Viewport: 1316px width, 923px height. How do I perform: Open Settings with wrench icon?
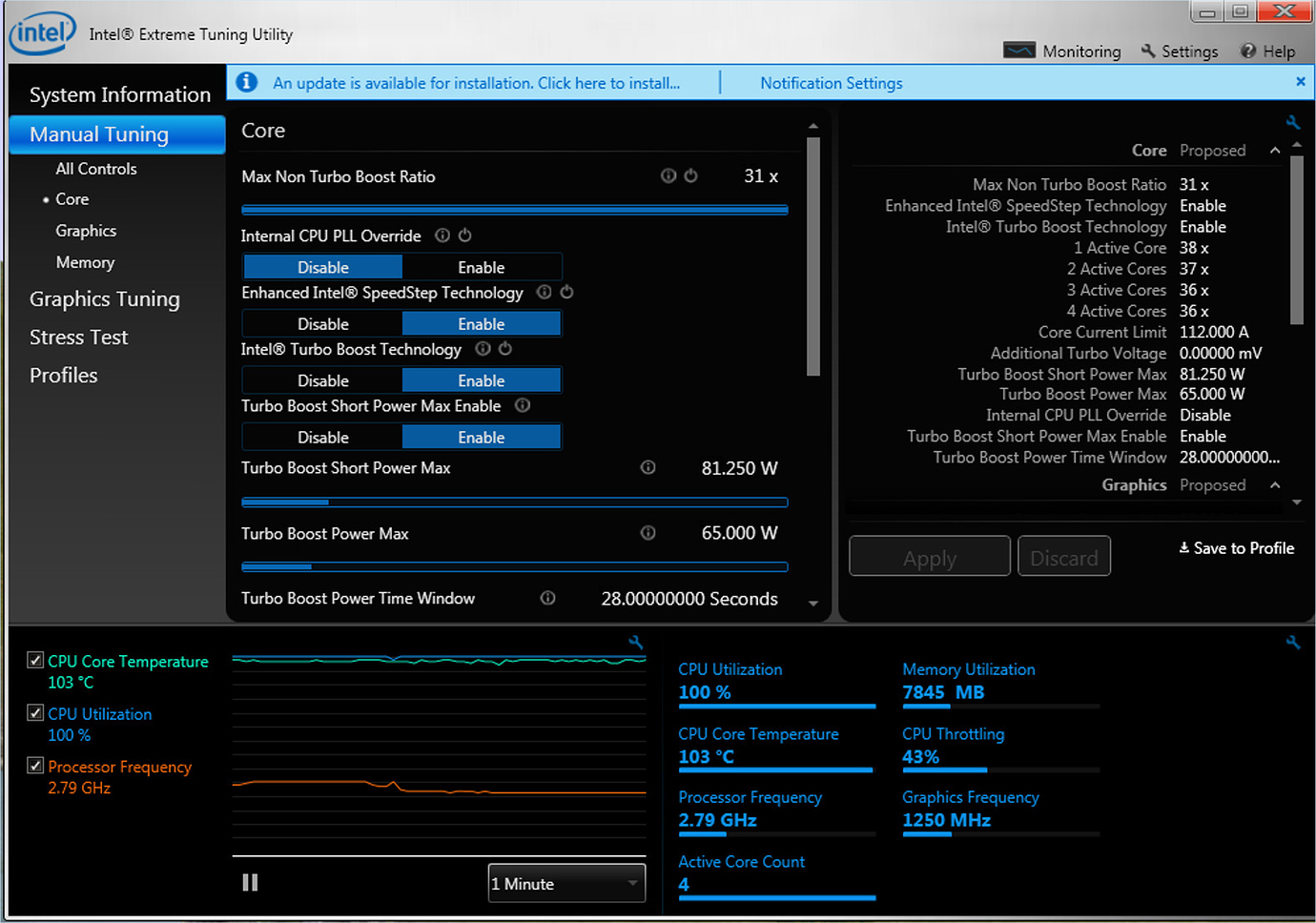pyautogui.click(x=1180, y=51)
